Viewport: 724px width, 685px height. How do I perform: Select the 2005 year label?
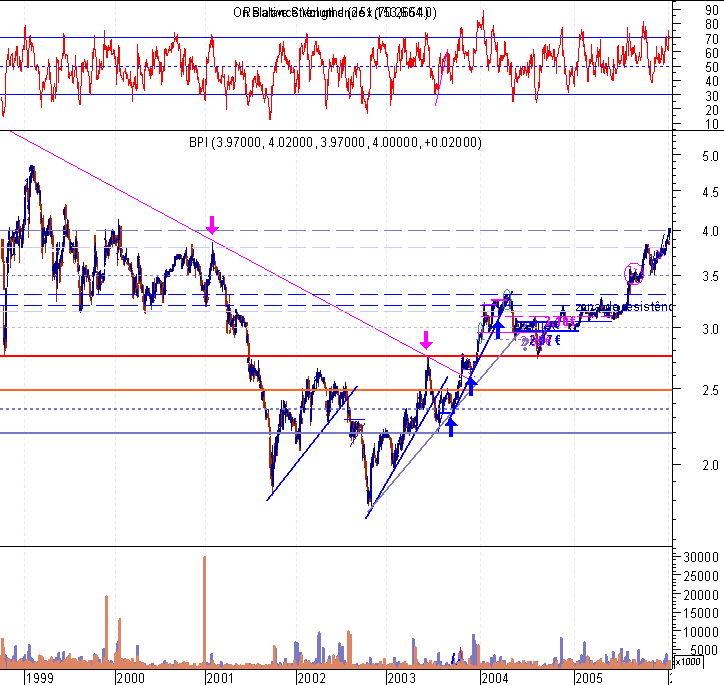(589, 678)
